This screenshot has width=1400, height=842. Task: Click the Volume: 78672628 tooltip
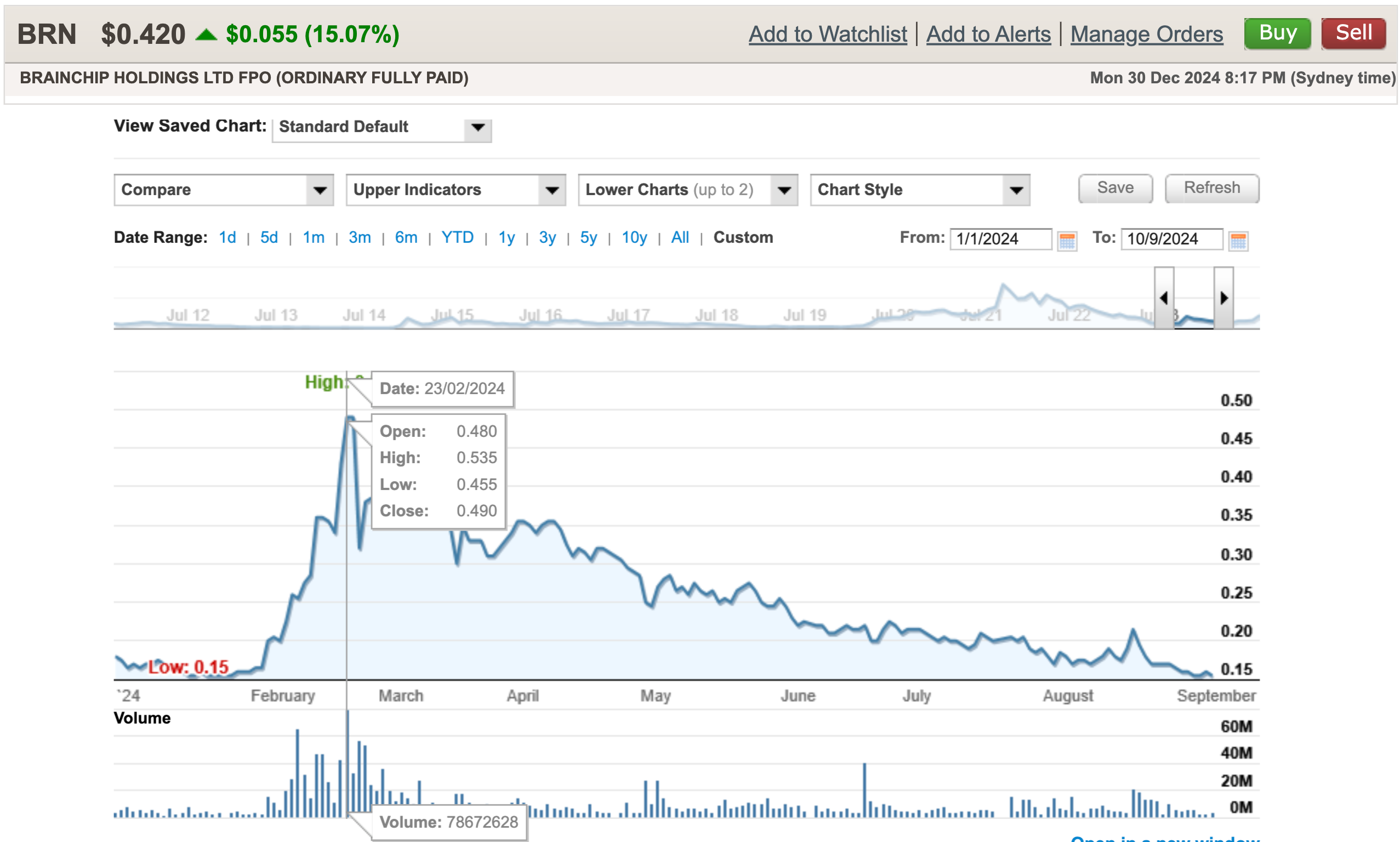[x=449, y=822]
